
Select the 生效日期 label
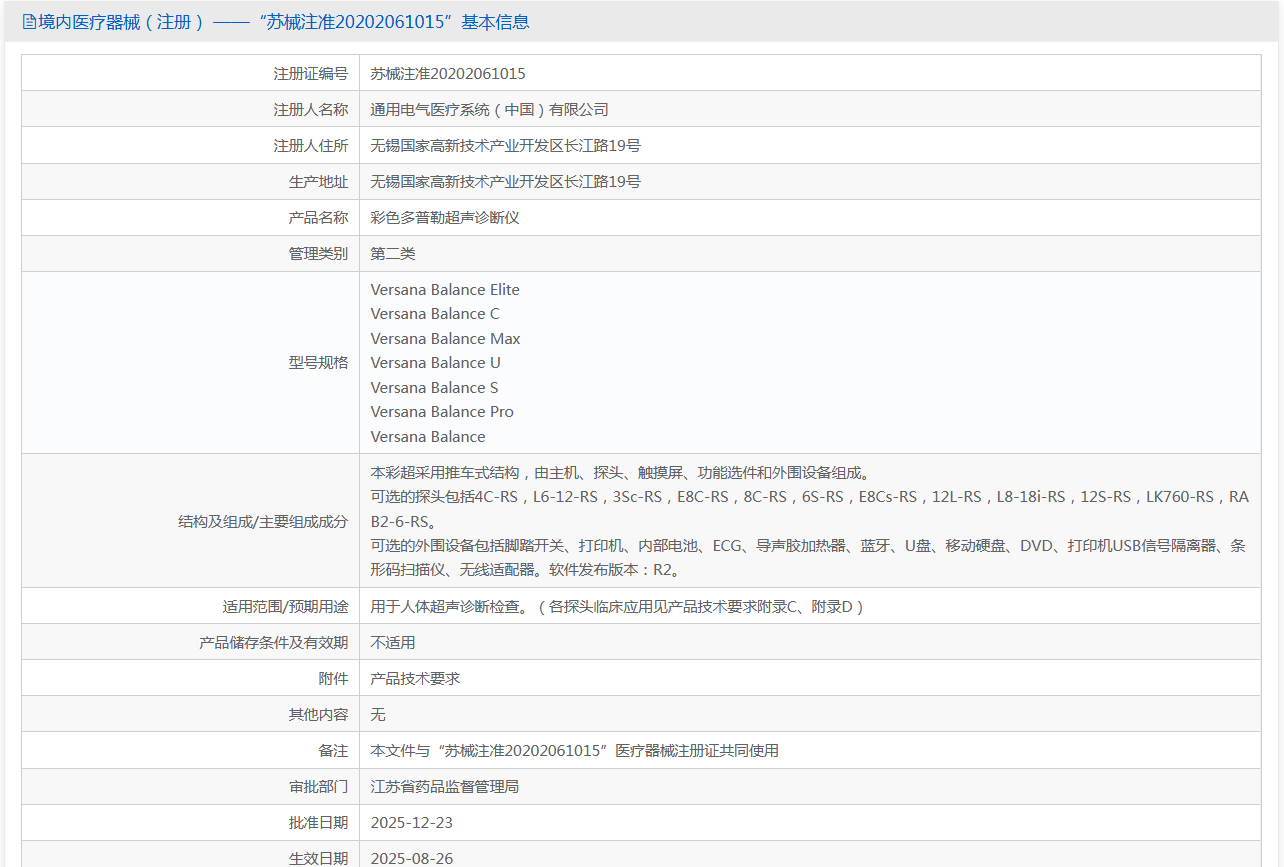tap(318, 858)
